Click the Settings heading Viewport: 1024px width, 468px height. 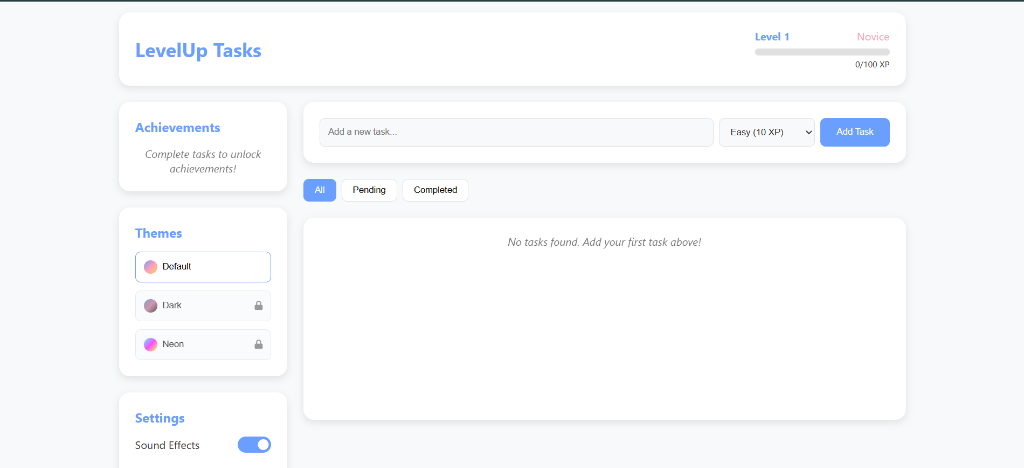tap(160, 418)
